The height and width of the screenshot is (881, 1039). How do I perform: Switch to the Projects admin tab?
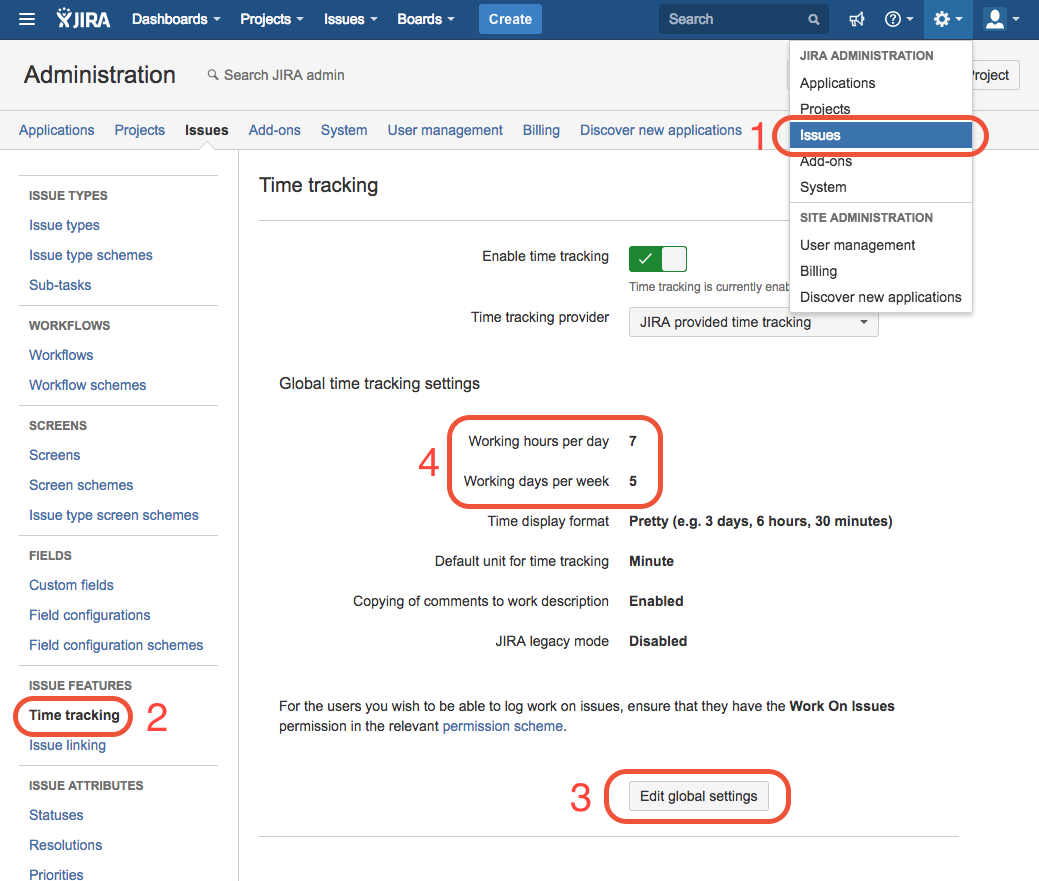(x=139, y=130)
